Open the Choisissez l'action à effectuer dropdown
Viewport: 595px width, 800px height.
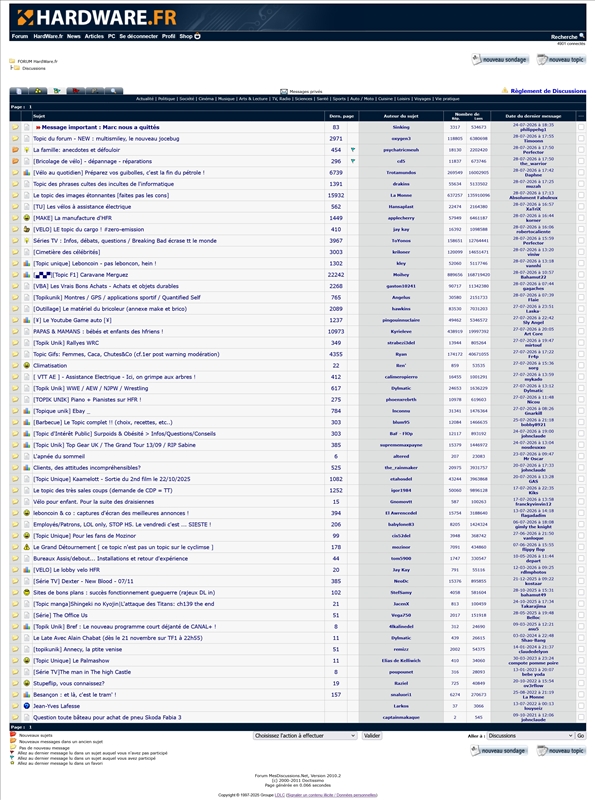305,736
